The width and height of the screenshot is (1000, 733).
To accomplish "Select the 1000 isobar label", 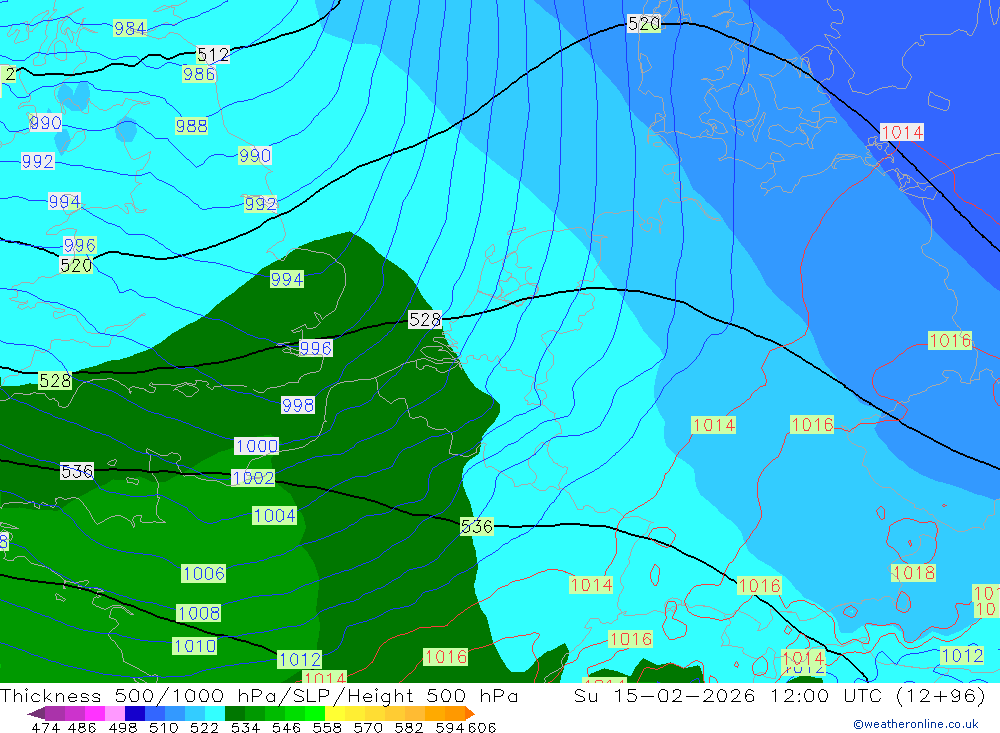I will coord(256,446).
